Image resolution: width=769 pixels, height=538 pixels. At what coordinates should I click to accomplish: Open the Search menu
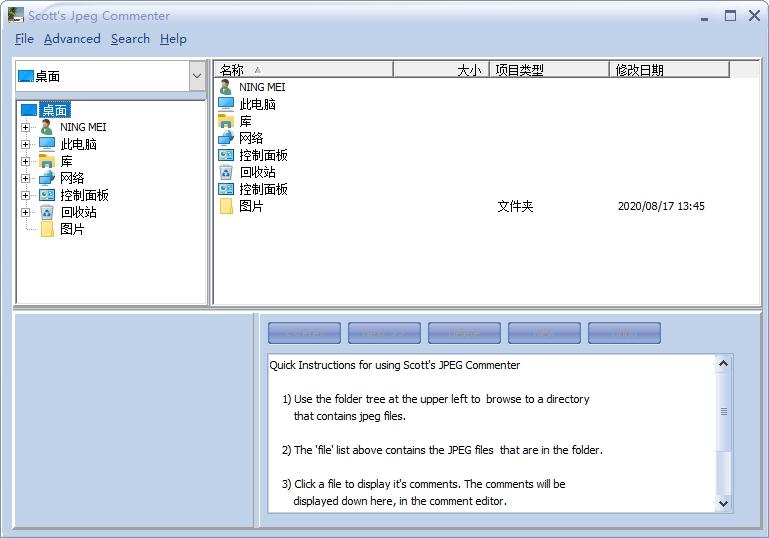coord(130,39)
